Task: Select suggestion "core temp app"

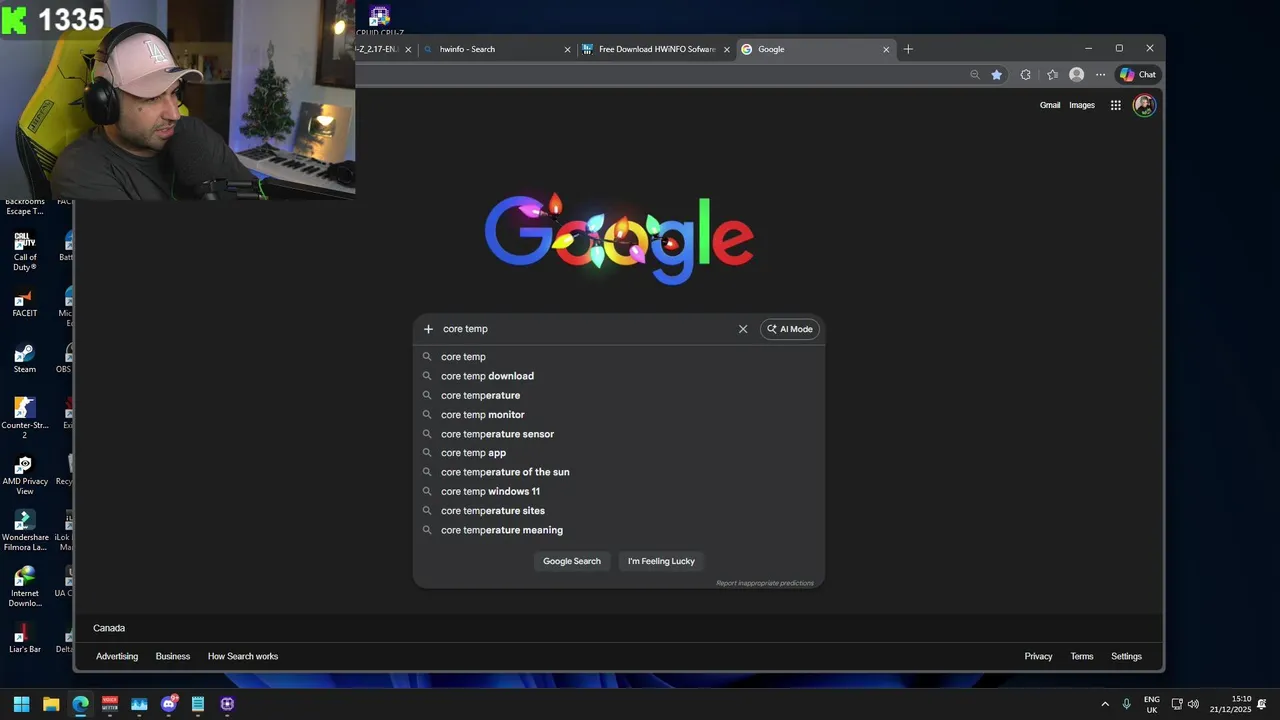Action: 619,453
